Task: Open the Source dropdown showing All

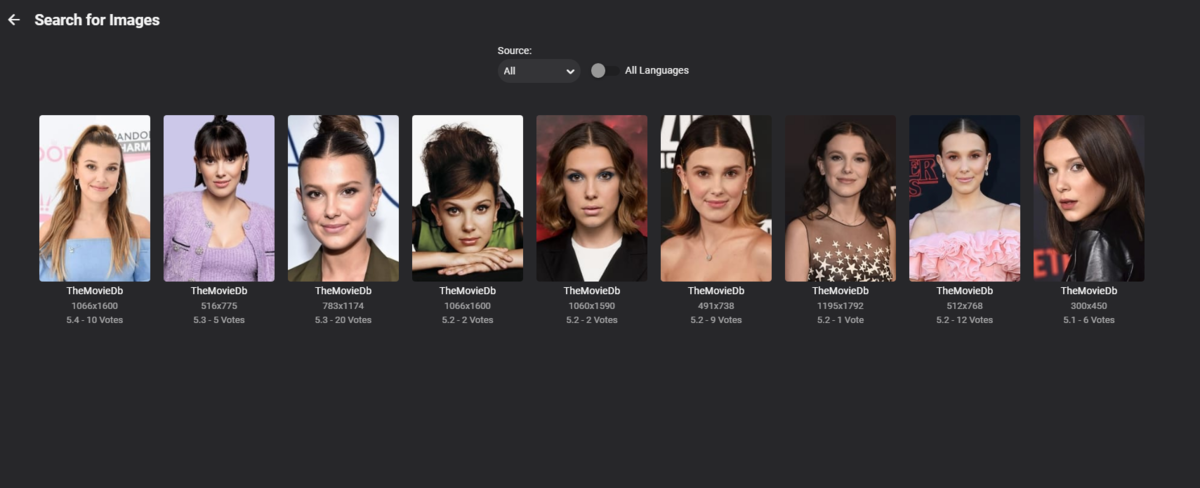Action: tap(539, 71)
